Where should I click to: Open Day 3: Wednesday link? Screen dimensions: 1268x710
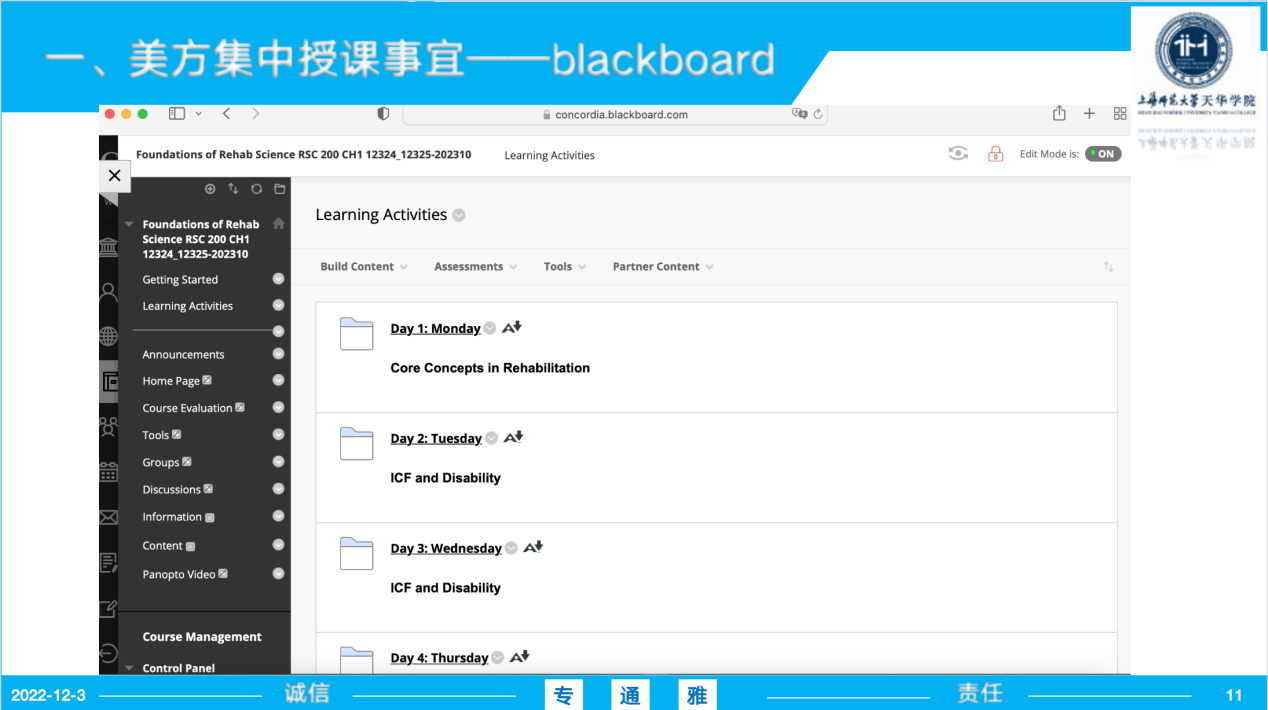[x=446, y=549]
